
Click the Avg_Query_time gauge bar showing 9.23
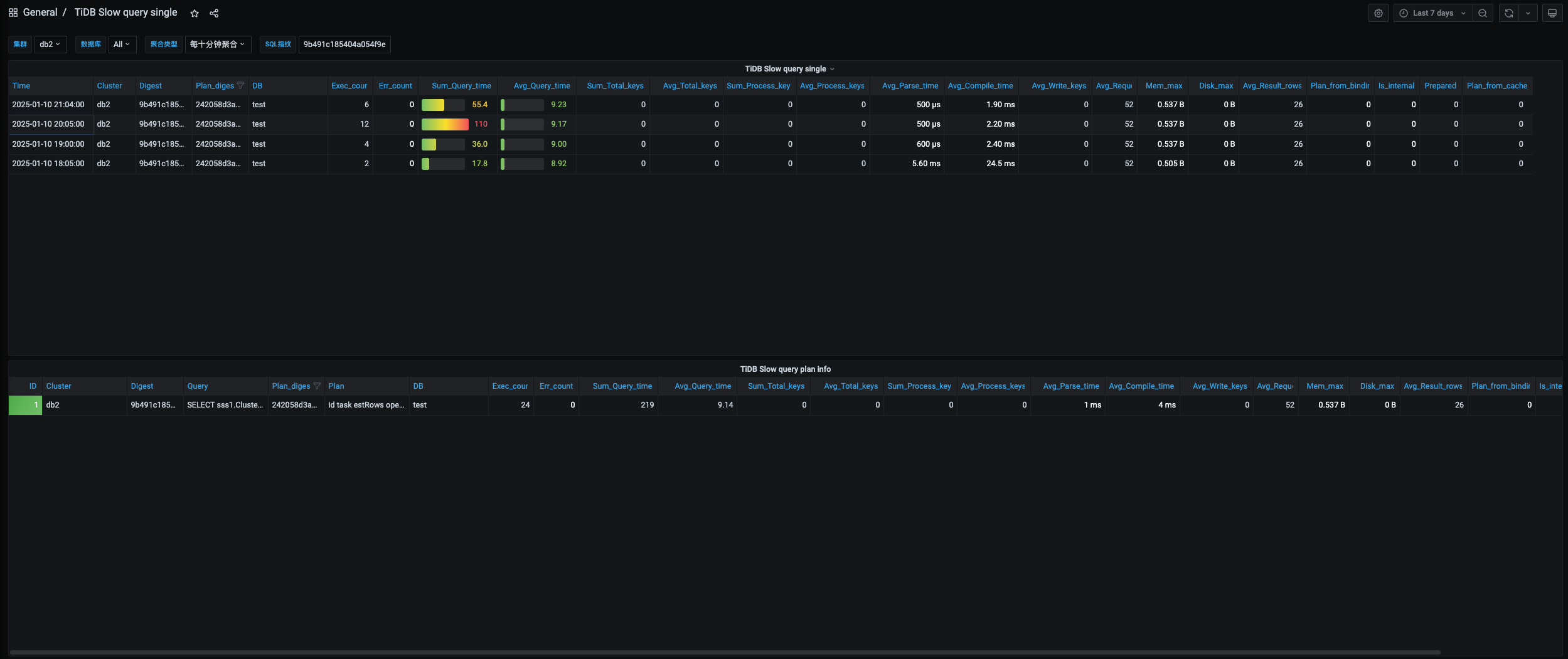(x=522, y=105)
